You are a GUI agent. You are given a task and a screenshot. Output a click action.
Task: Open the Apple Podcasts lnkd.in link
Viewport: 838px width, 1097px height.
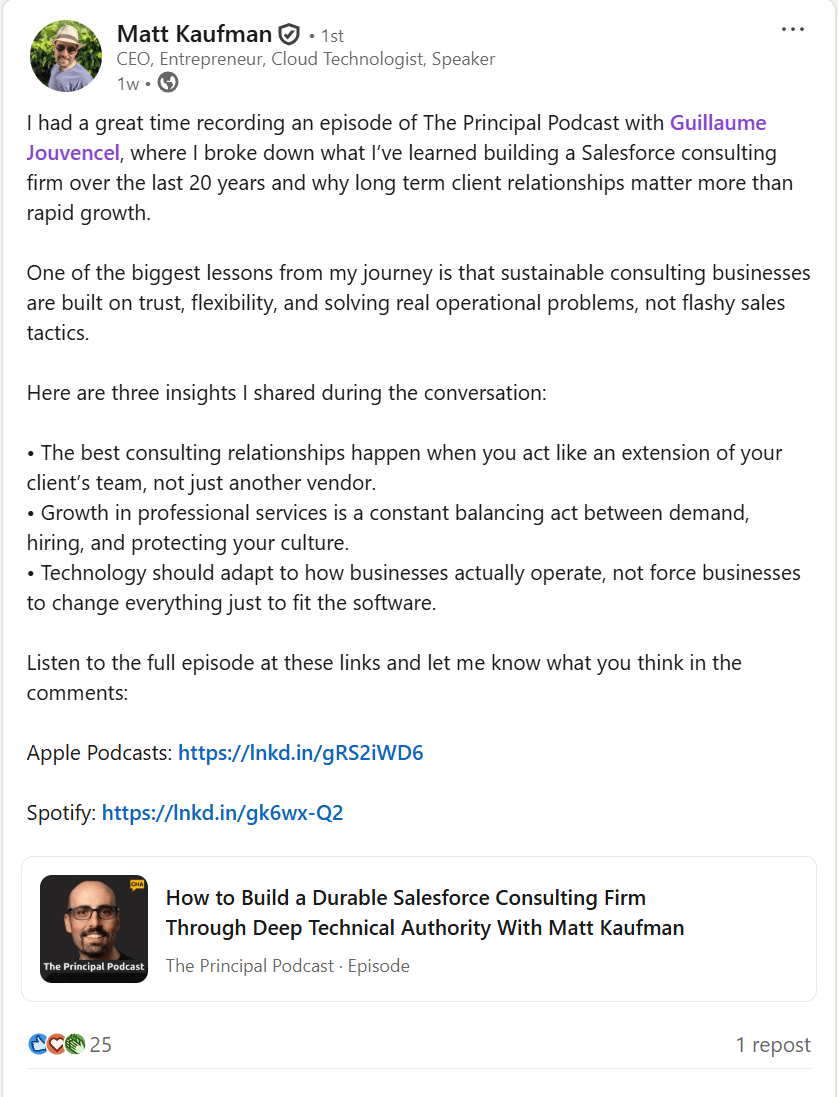[x=301, y=753]
